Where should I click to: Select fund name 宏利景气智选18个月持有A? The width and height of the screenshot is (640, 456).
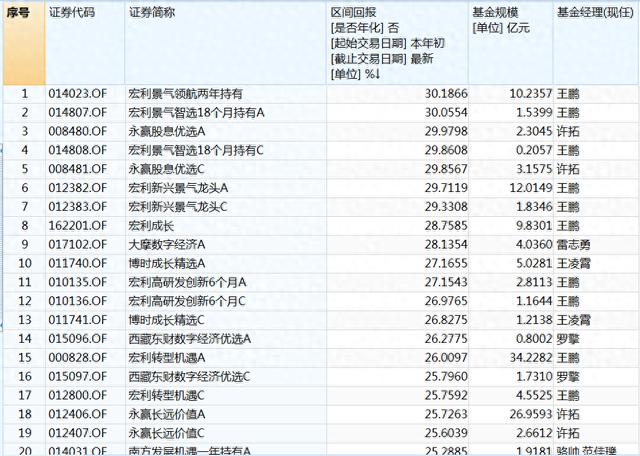196,113
